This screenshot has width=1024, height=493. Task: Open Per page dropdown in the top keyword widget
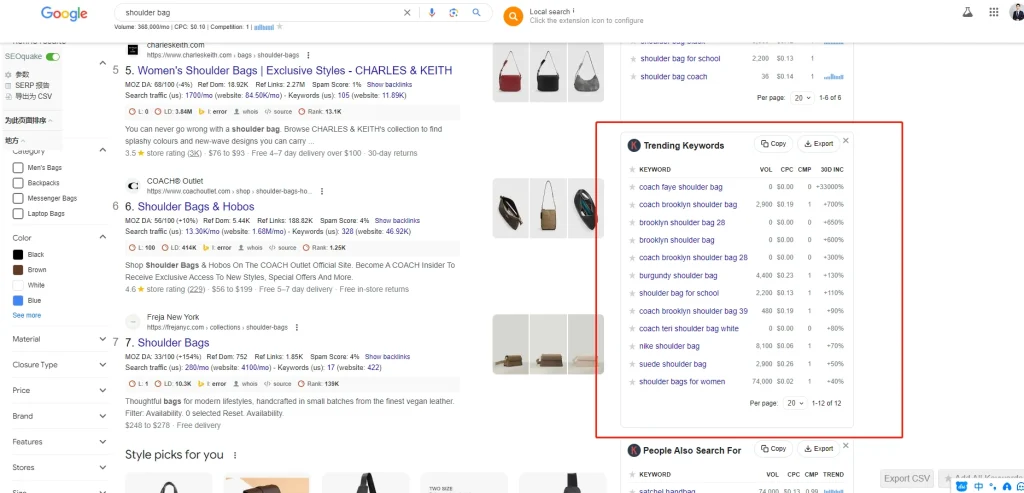coord(801,97)
